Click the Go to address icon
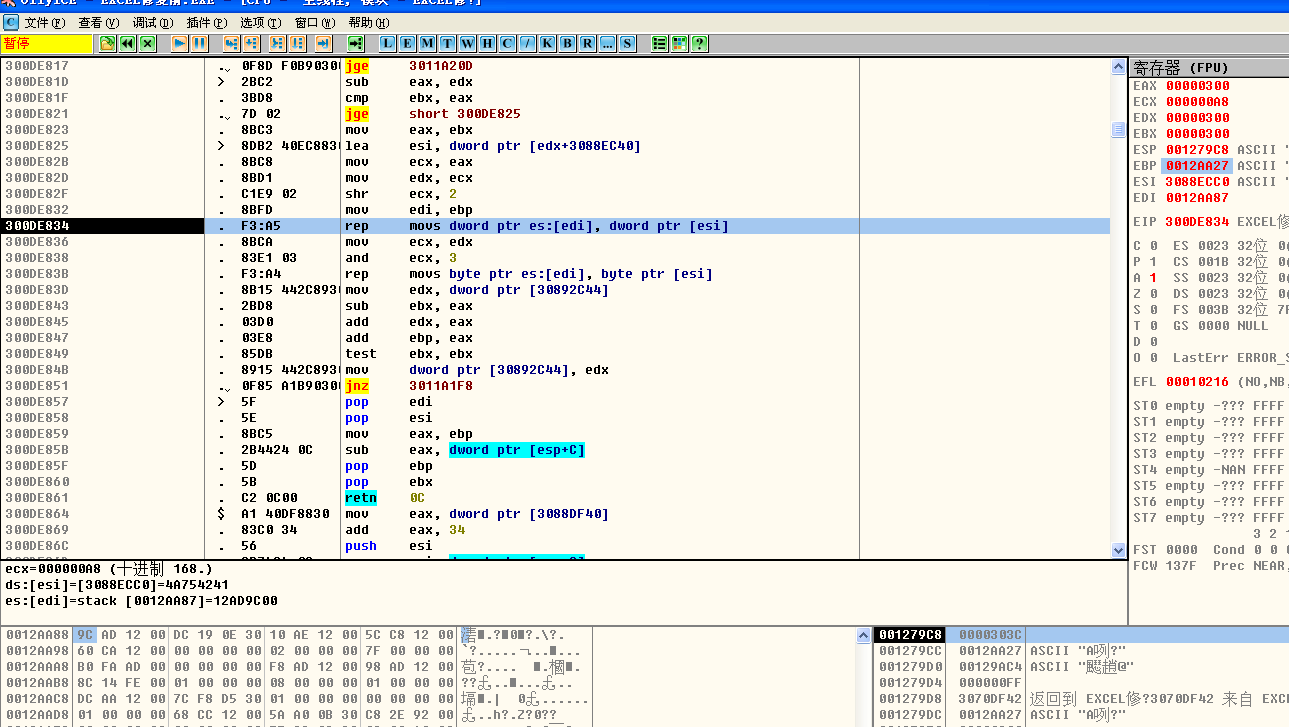This screenshot has width=1289, height=727. pos(355,43)
